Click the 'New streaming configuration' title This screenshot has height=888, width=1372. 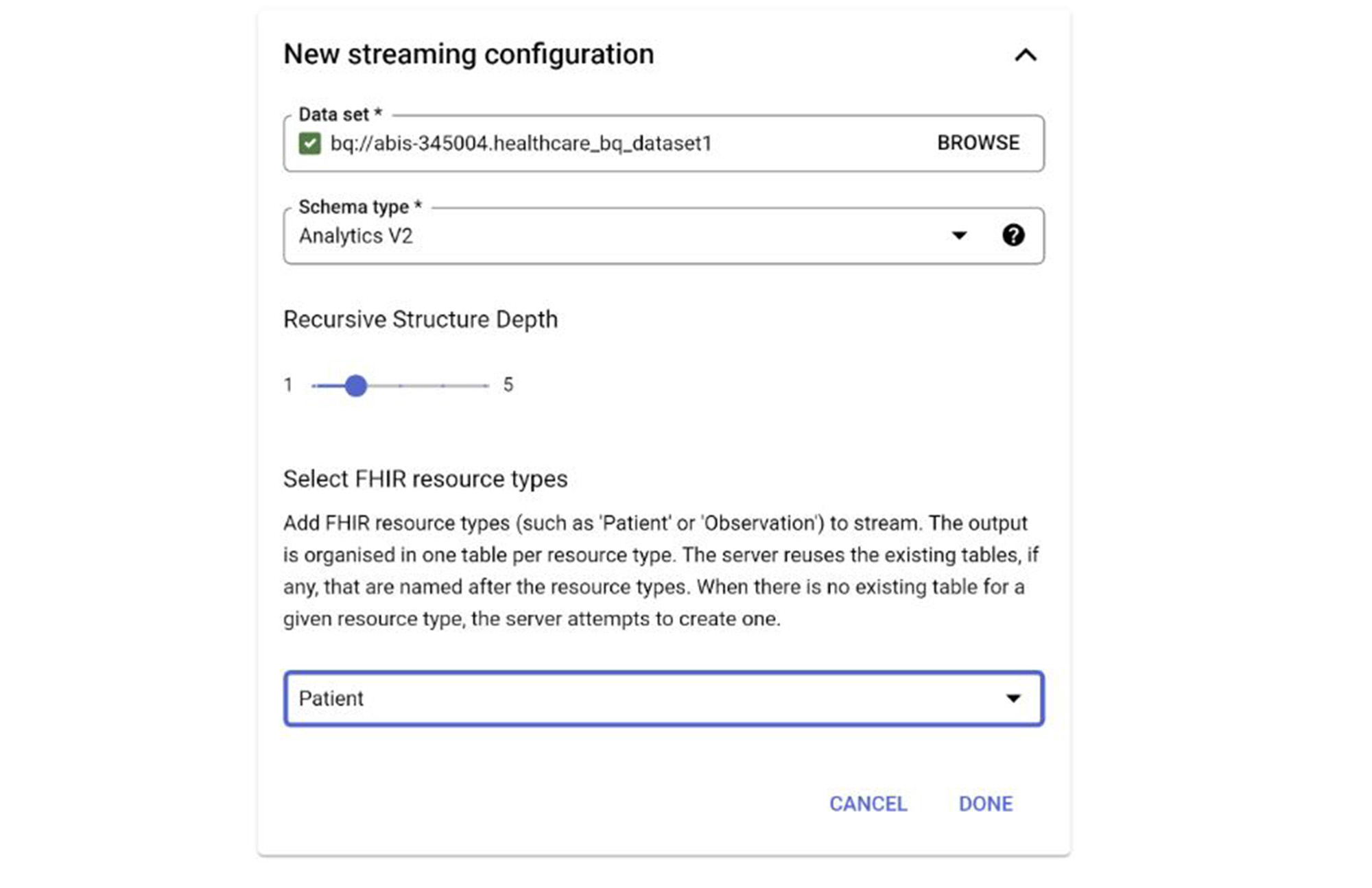click(x=469, y=54)
